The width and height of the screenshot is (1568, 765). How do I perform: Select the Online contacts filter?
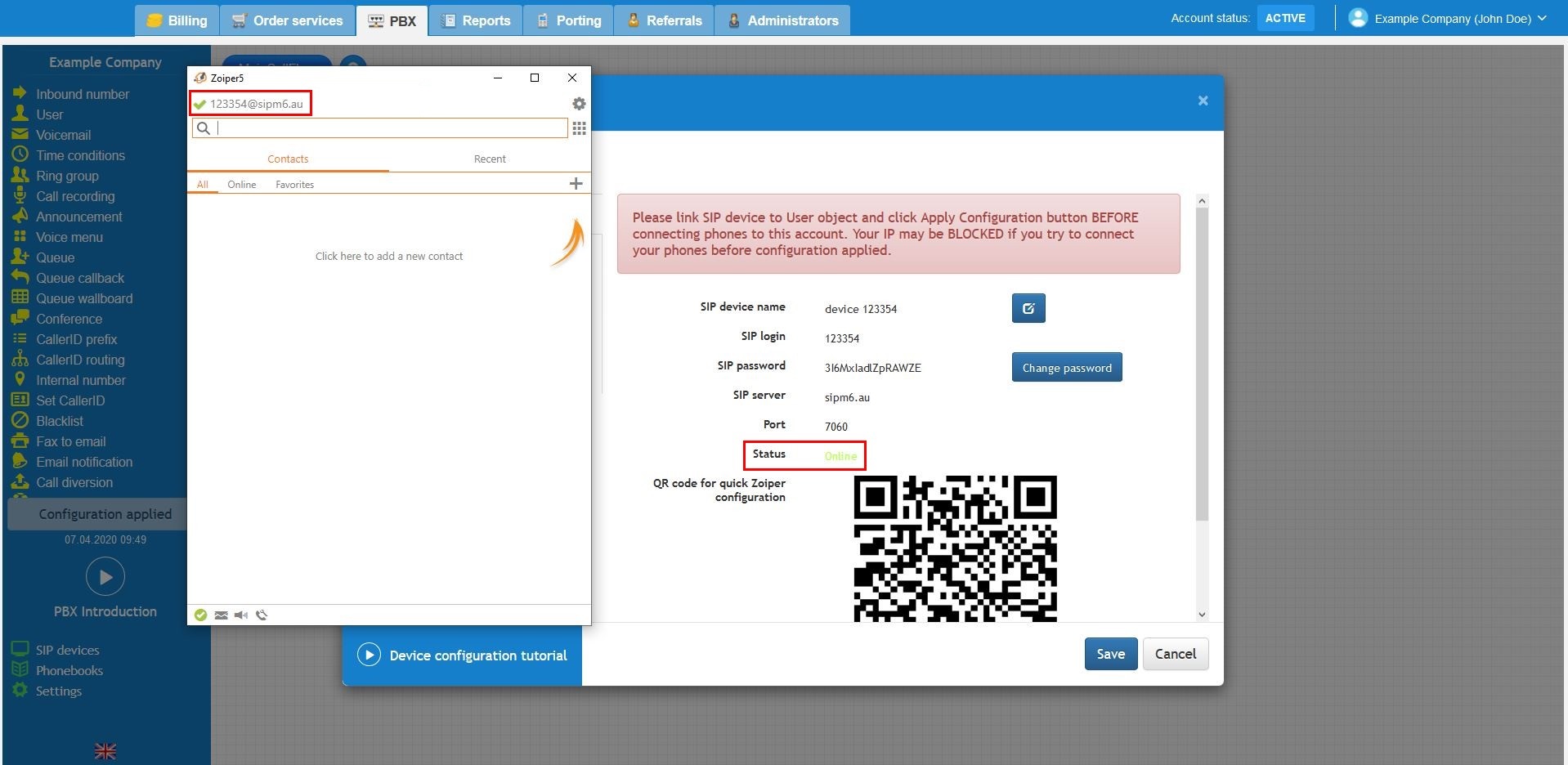(241, 185)
